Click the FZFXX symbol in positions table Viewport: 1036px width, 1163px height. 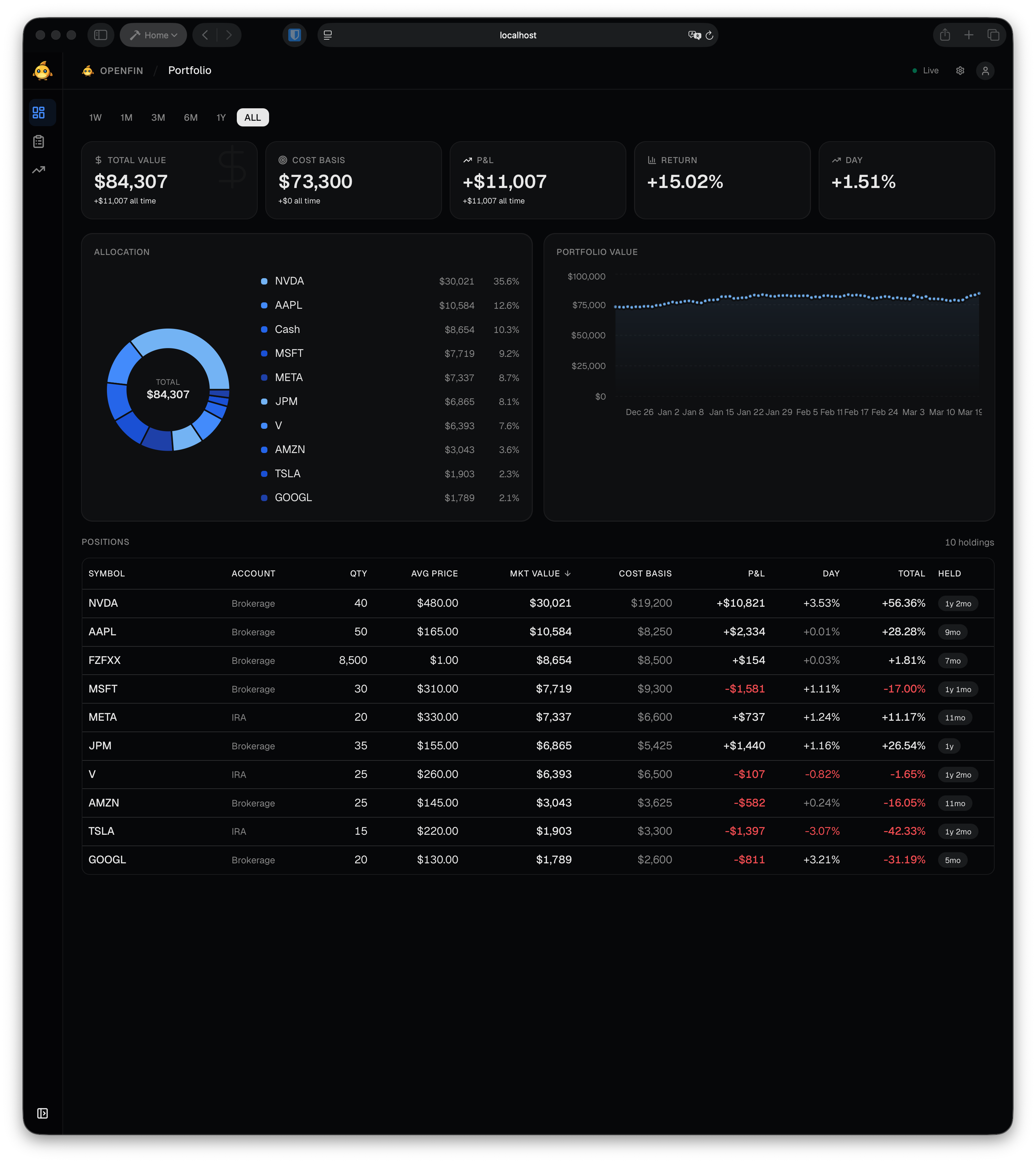click(x=105, y=660)
